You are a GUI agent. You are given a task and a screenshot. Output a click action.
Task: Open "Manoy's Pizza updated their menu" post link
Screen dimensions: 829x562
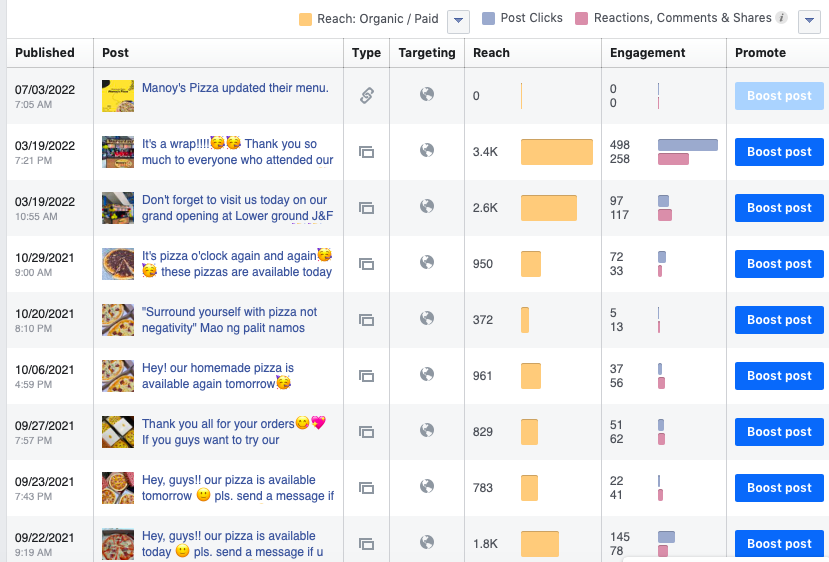tap(235, 88)
